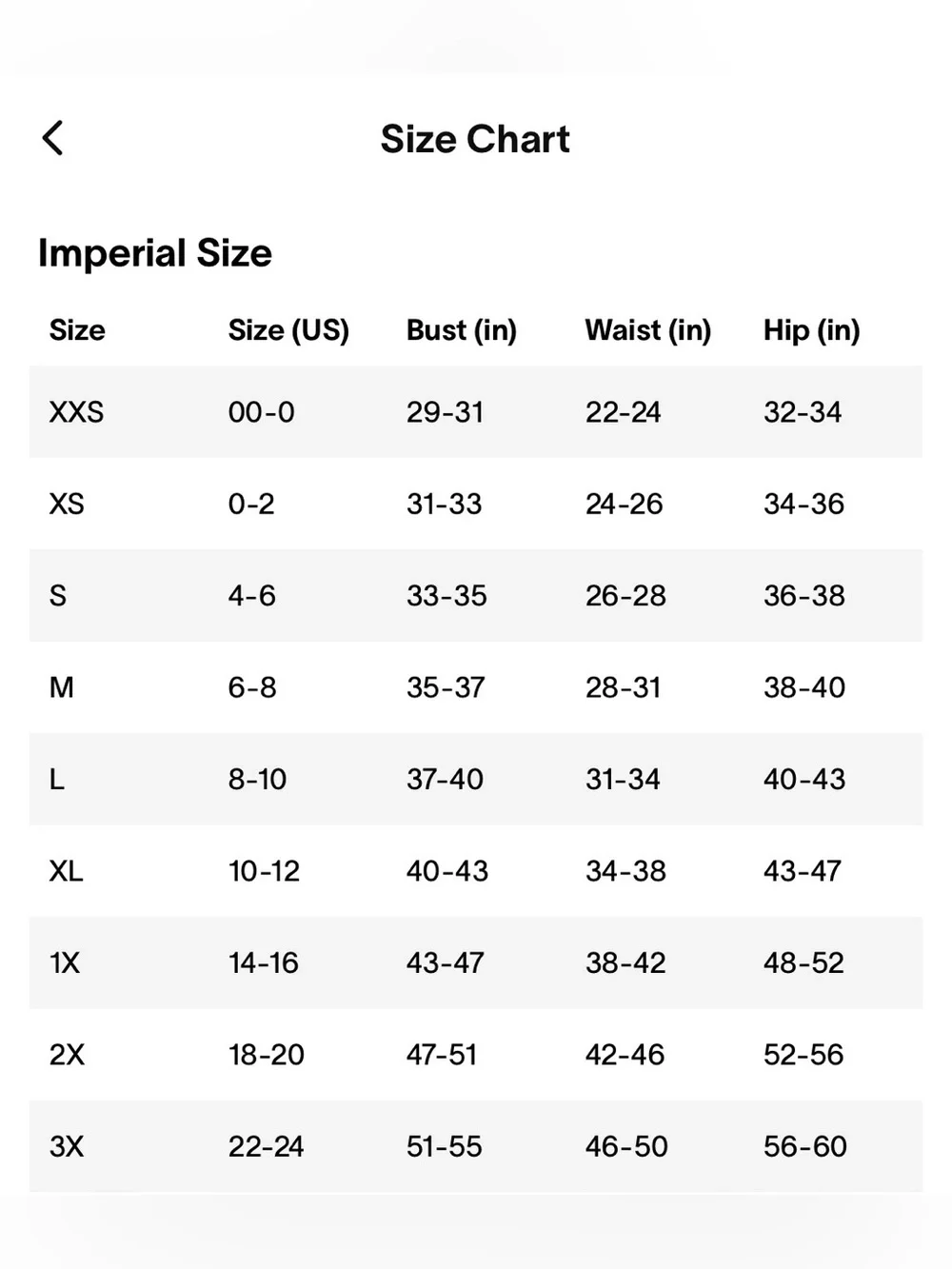Click the 42-46 waist measurement cell

click(625, 1055)
